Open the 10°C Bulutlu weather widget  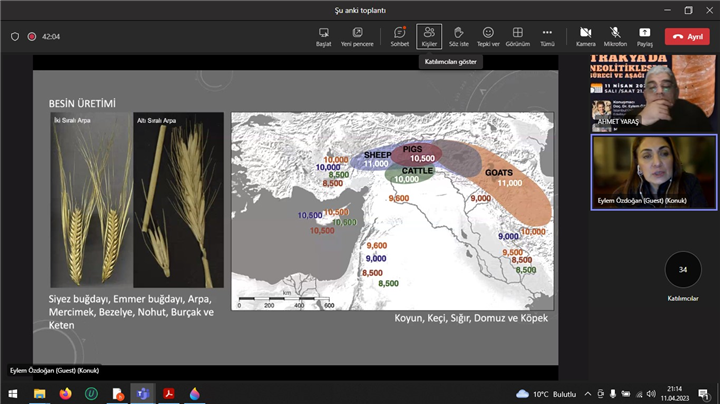(546, 394)
